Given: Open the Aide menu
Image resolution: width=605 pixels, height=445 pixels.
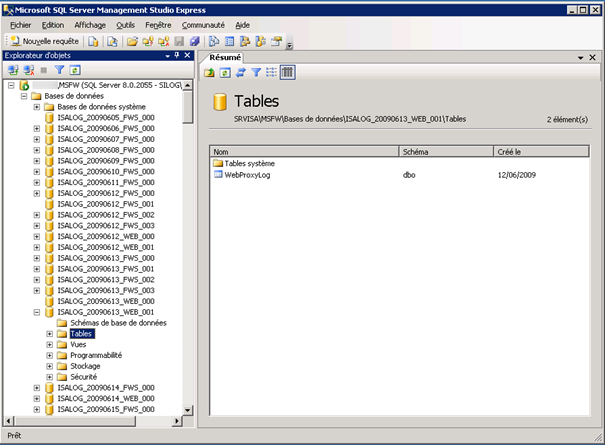Looking at the screenshot, I should coord(242,25).
